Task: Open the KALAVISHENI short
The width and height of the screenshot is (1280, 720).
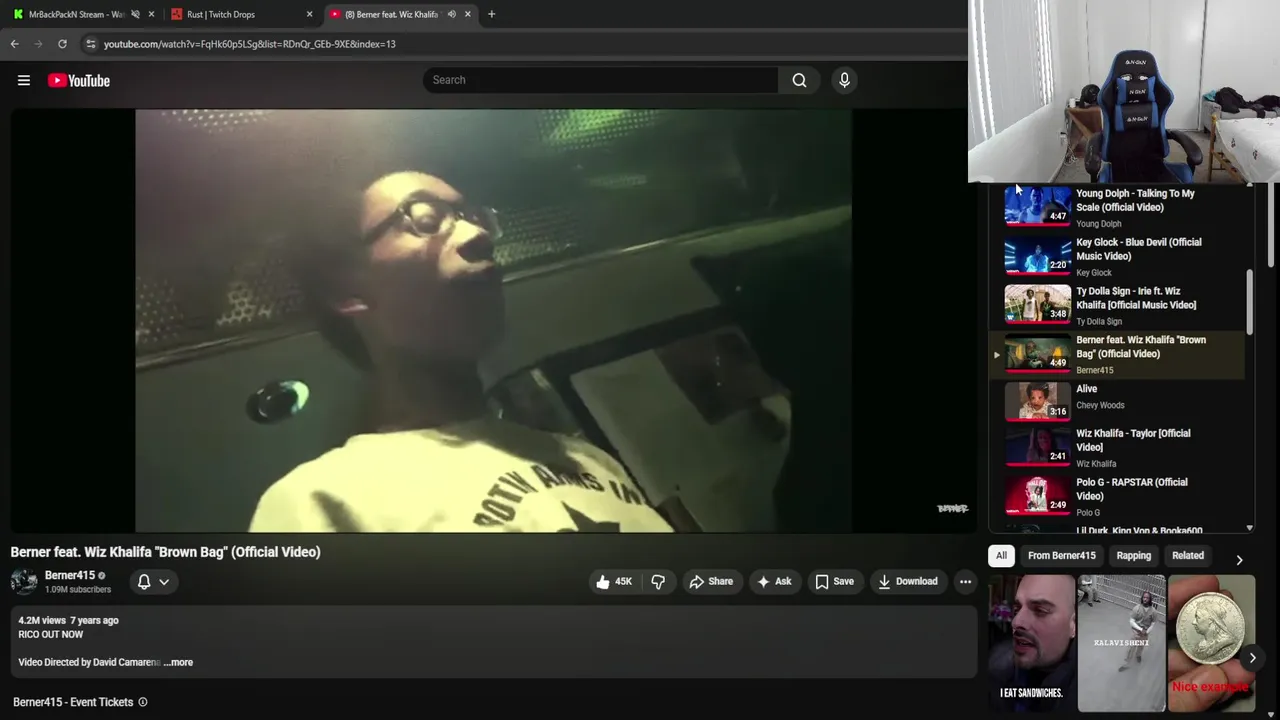Action: (1121, 642)
